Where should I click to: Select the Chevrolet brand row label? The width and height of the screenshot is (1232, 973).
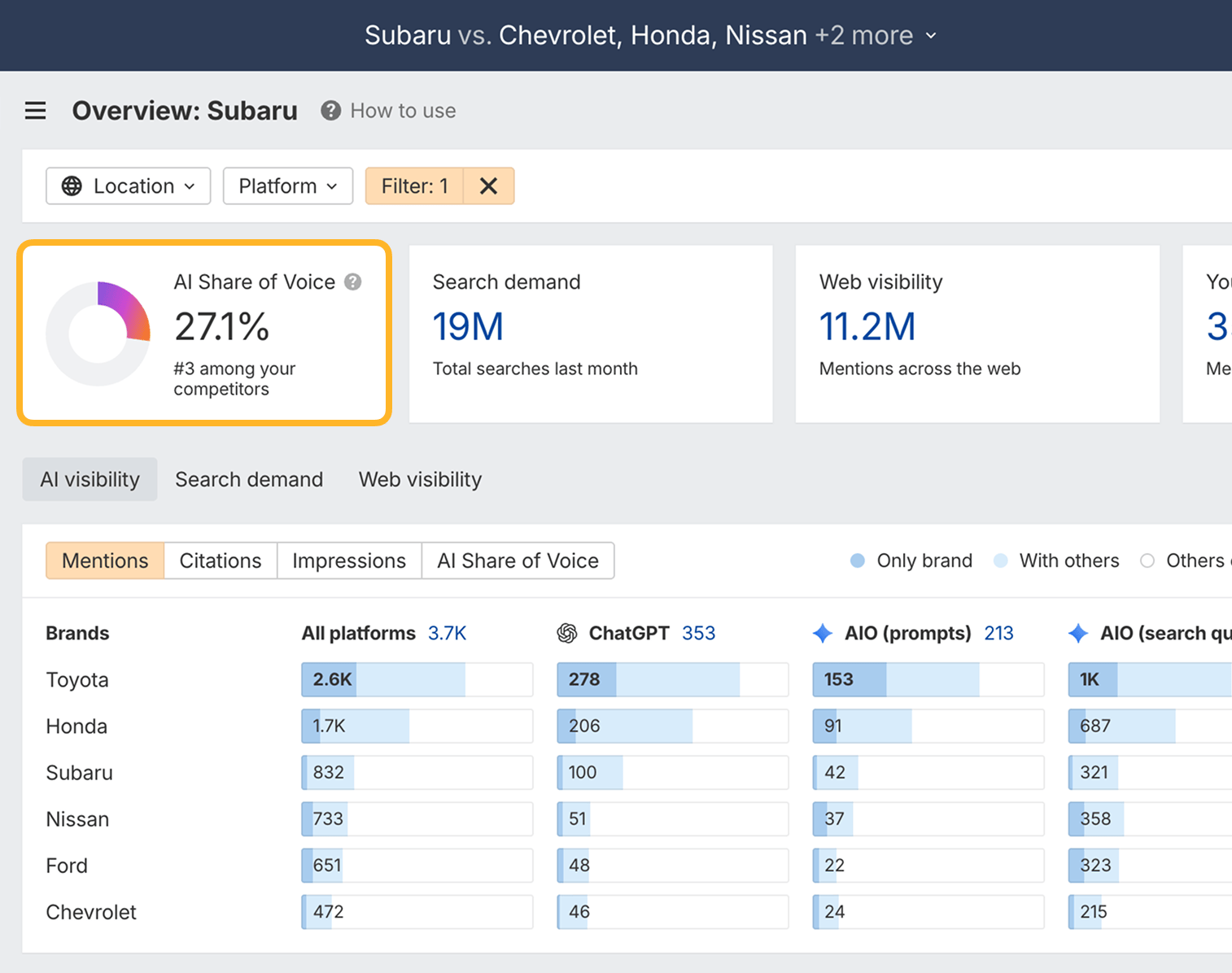91,912
